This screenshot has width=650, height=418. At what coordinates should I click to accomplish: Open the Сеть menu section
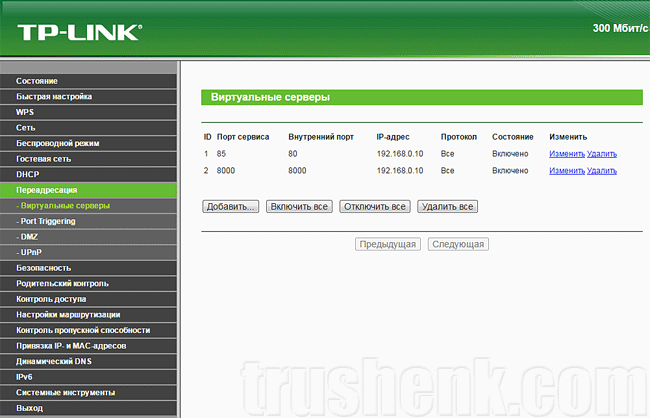tap(88, 128)
